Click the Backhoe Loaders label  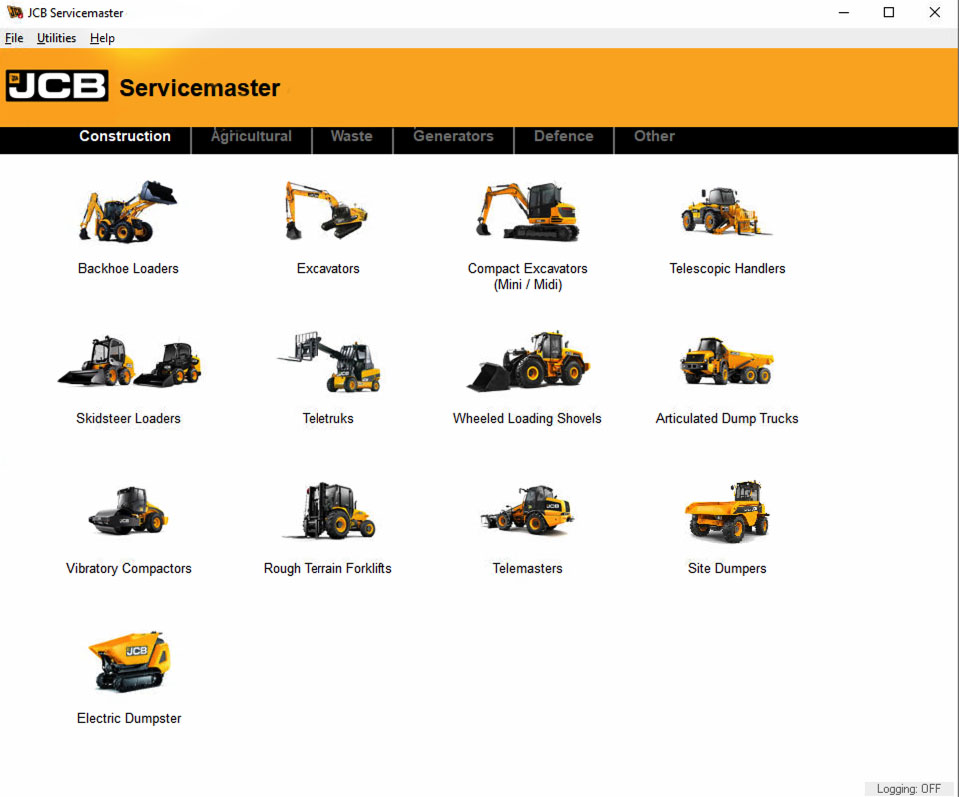point(128,269)
